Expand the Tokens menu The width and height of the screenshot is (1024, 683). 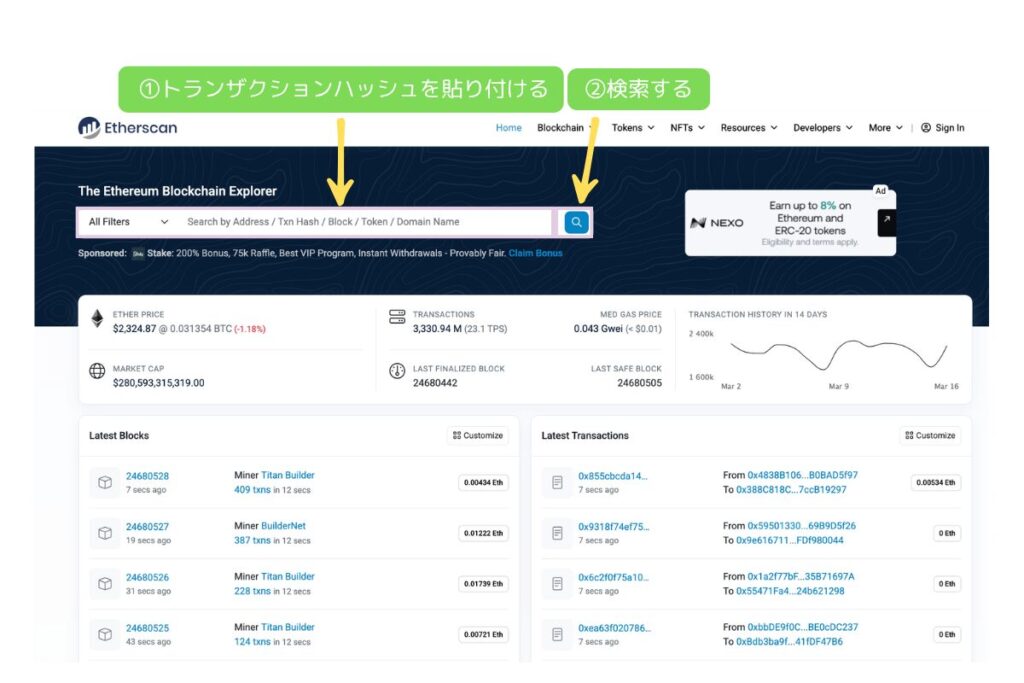tap(633, 128)
